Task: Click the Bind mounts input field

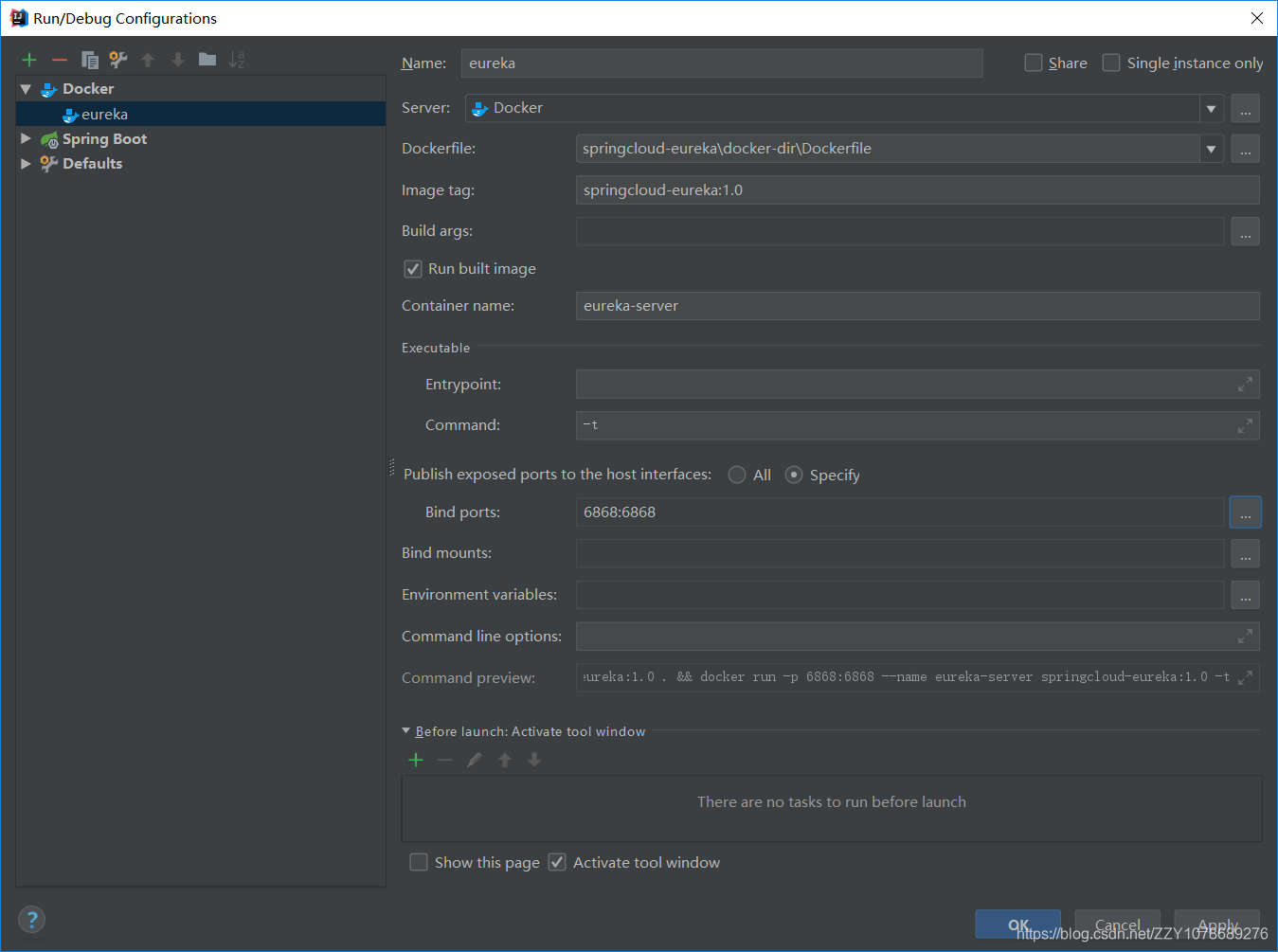Action: (x=900, y=553)
